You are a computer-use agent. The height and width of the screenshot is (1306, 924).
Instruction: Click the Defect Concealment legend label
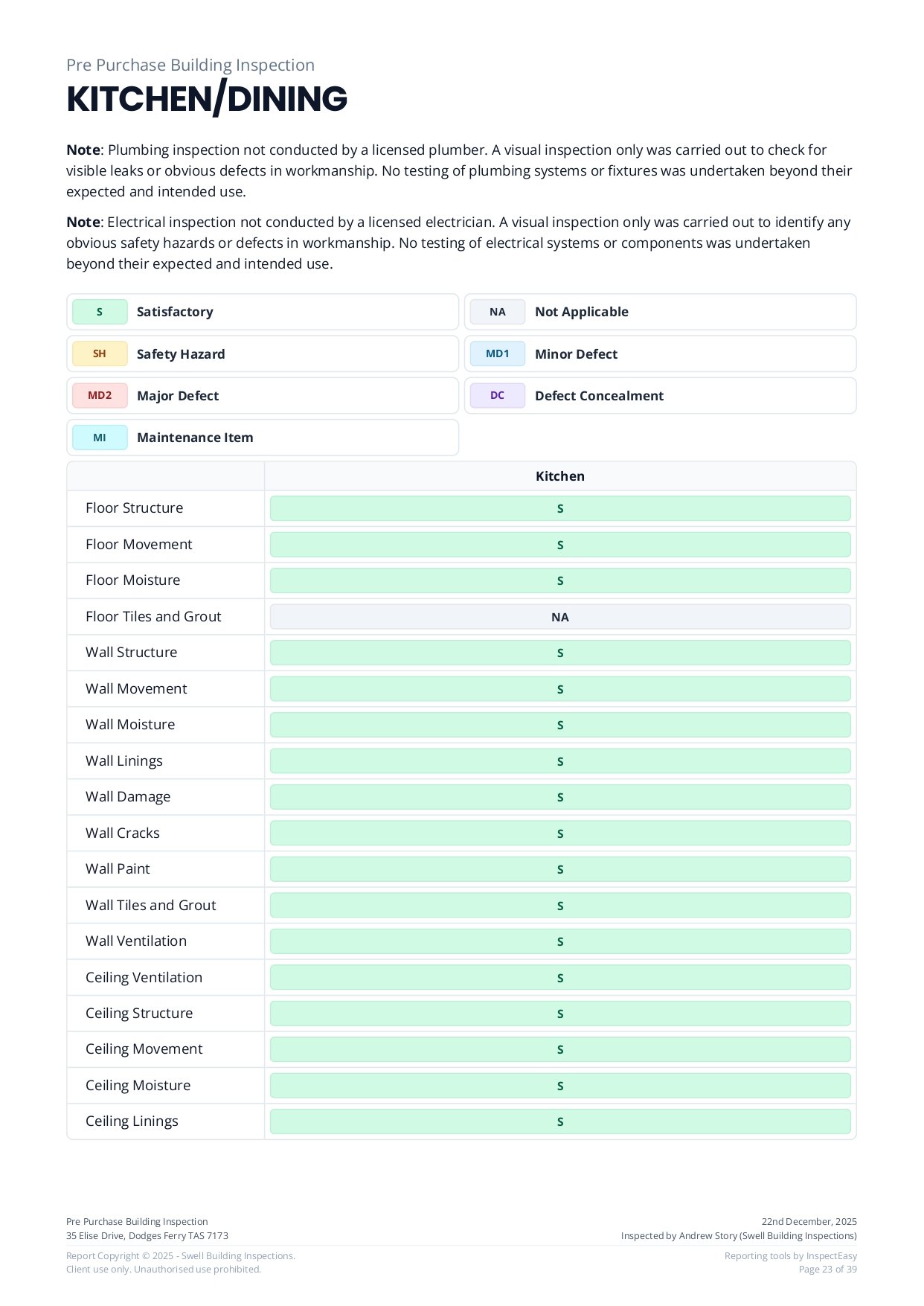pos(599,396)
